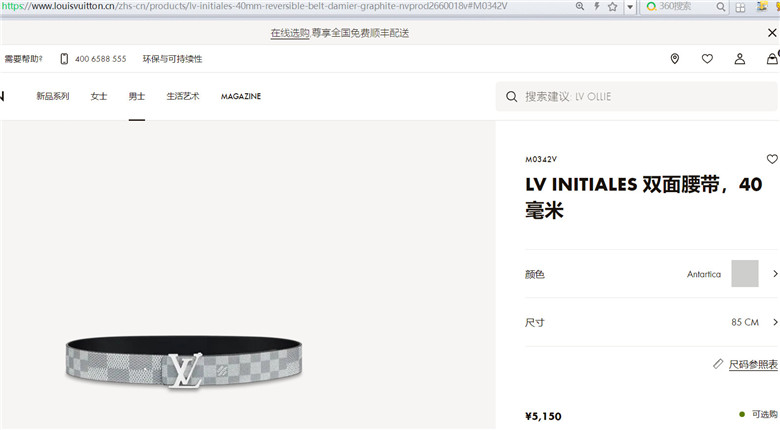Open the shopping bag icon
780x430 pixels.
click(773, 59)
